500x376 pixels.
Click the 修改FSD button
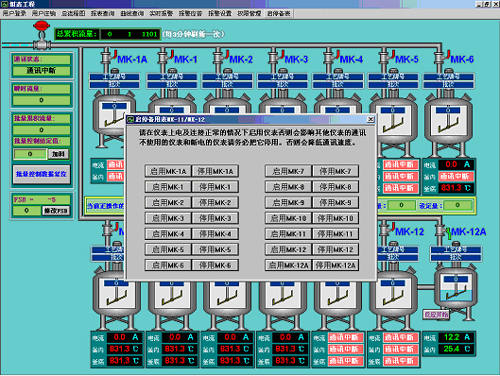pyautogui.click(x=56, y=211)
